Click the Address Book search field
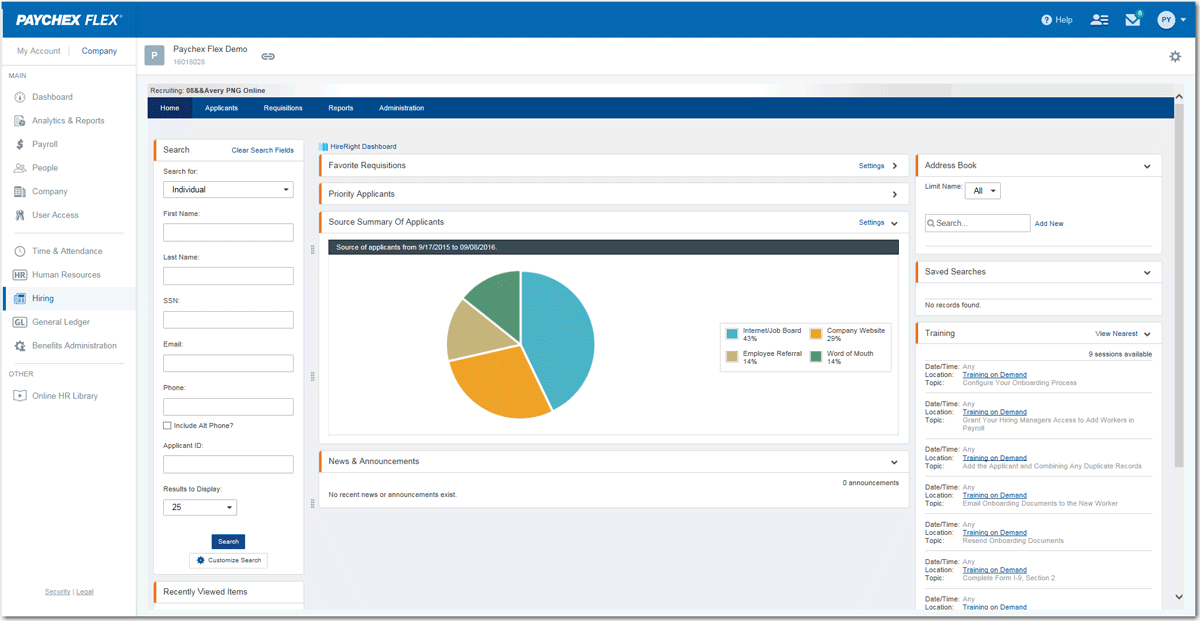Screen dimensions: 1200x621 click(x=977, y=224)
